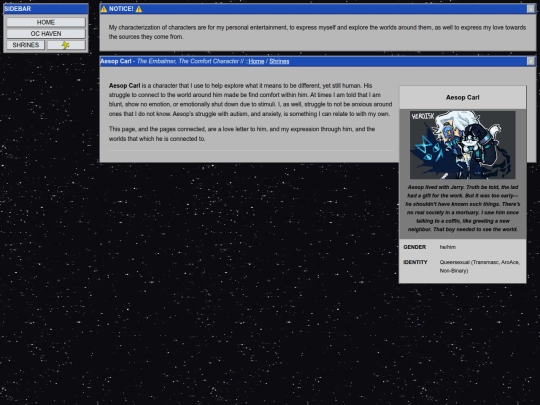Select the GENDER label in infobox
The height and width of the screenshot is (405, 540).
pyautogui.click(x=415, y=247)
